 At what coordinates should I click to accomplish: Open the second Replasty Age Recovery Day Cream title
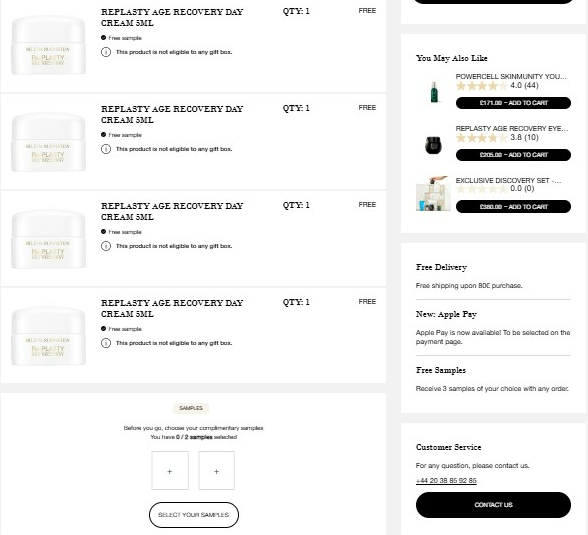click(172, 114)
